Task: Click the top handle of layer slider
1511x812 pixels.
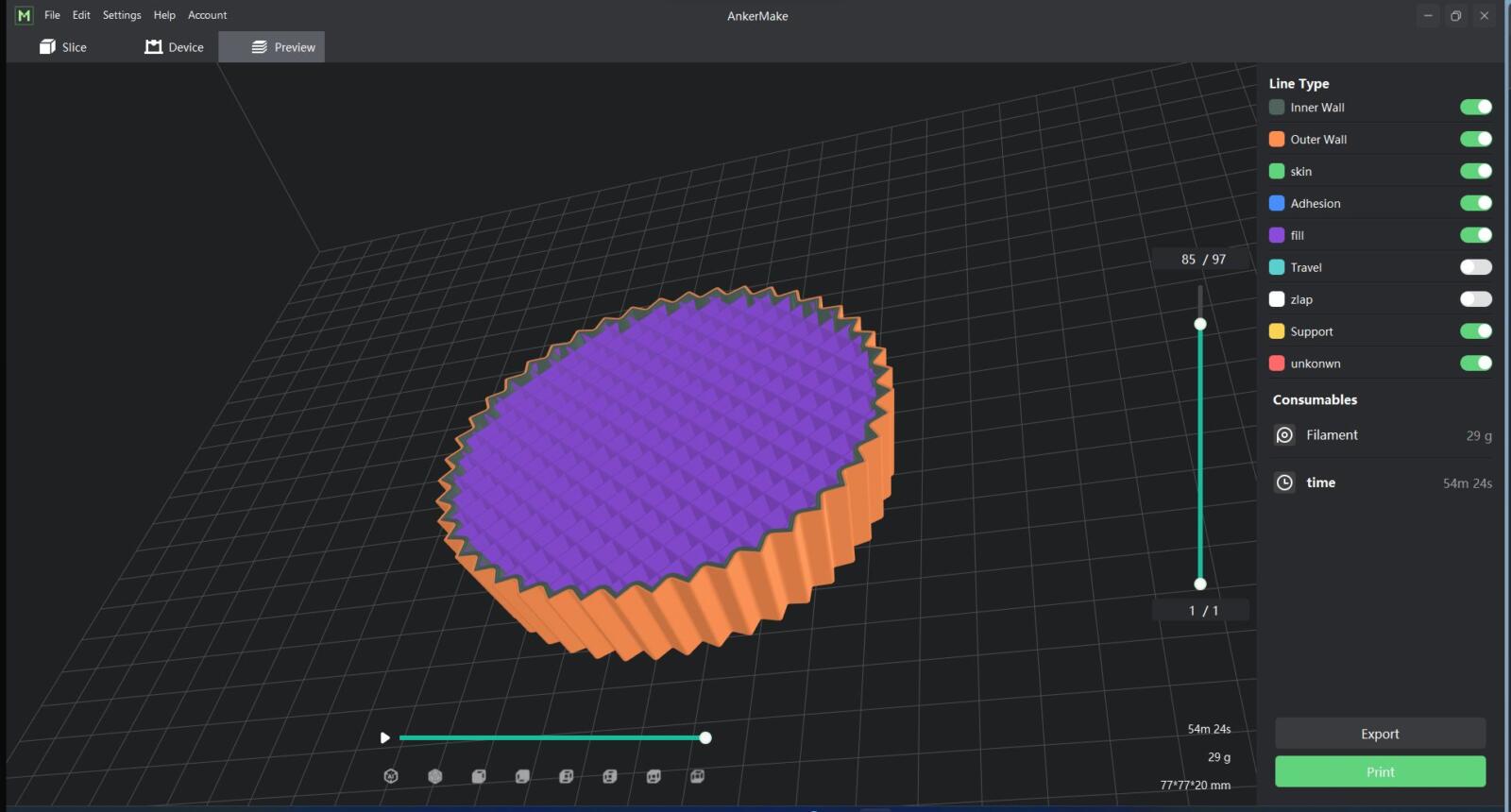Action: coord(1200,324)
